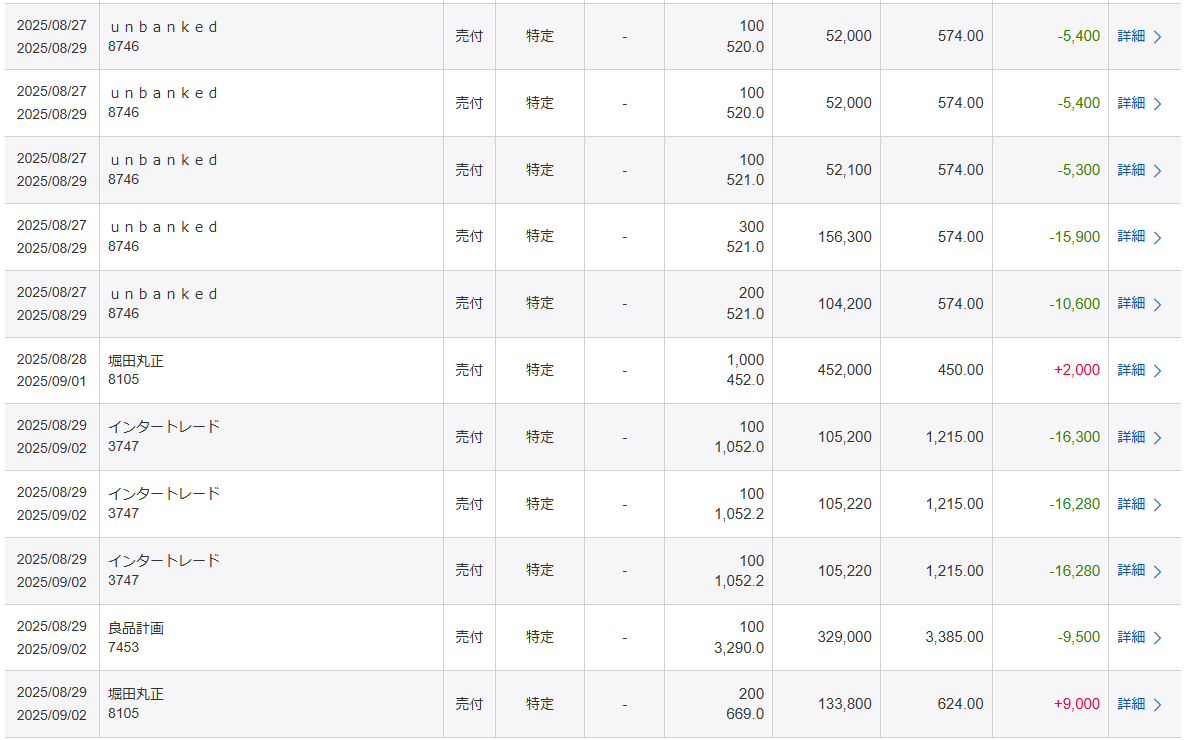
Task: Click chevron arrow in the +9,000 row
Action: click(x=1157, y=704)
